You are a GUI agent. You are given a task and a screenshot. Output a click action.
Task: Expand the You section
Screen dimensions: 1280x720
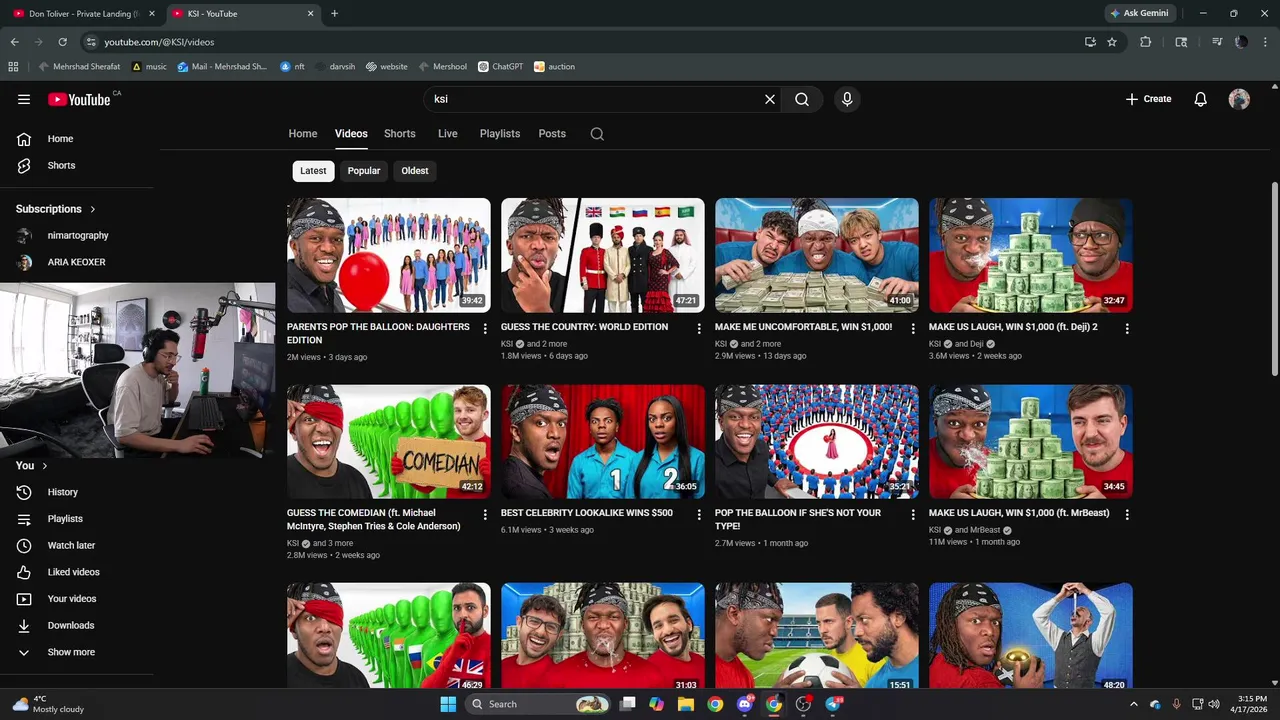click(x=32, y=466)
